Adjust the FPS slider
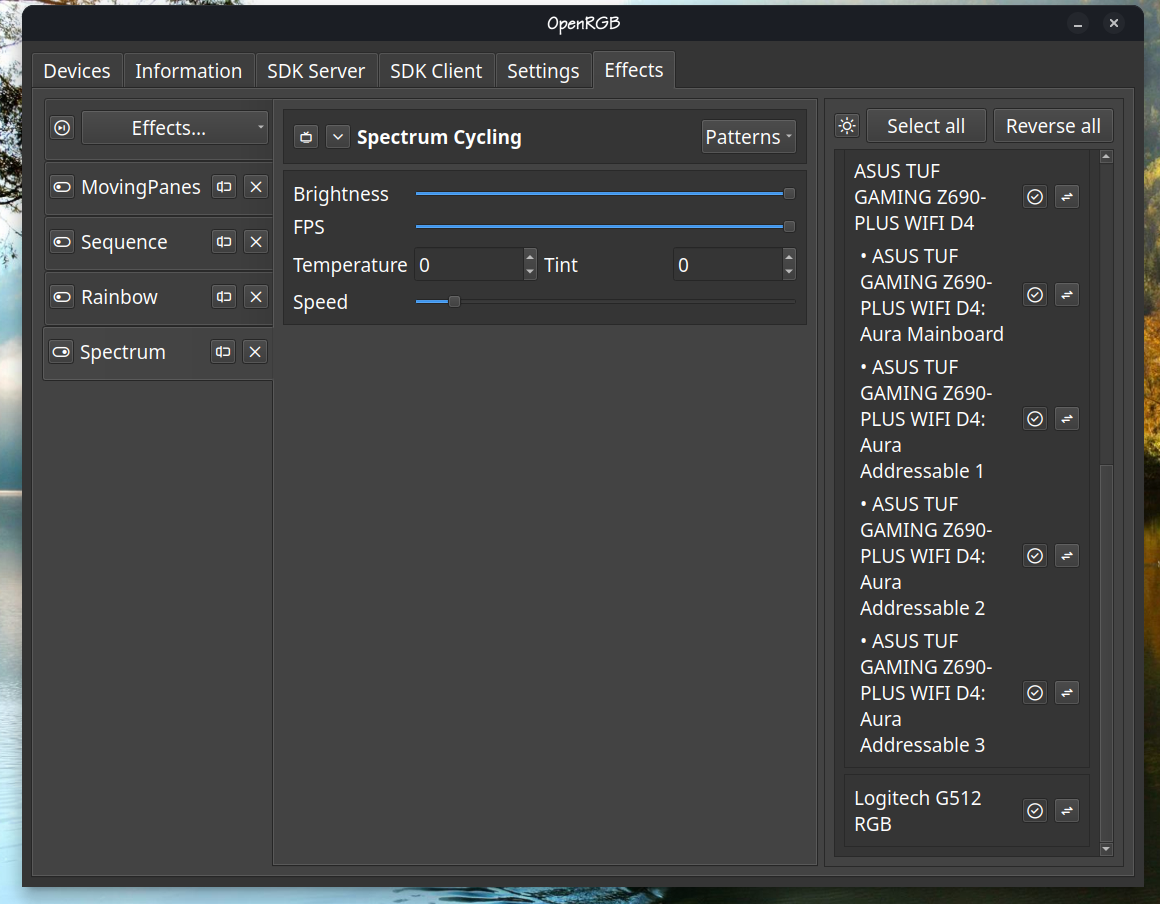Image resolution: width=1160 pixels, height=904 pixels. [x=605, y=226]
